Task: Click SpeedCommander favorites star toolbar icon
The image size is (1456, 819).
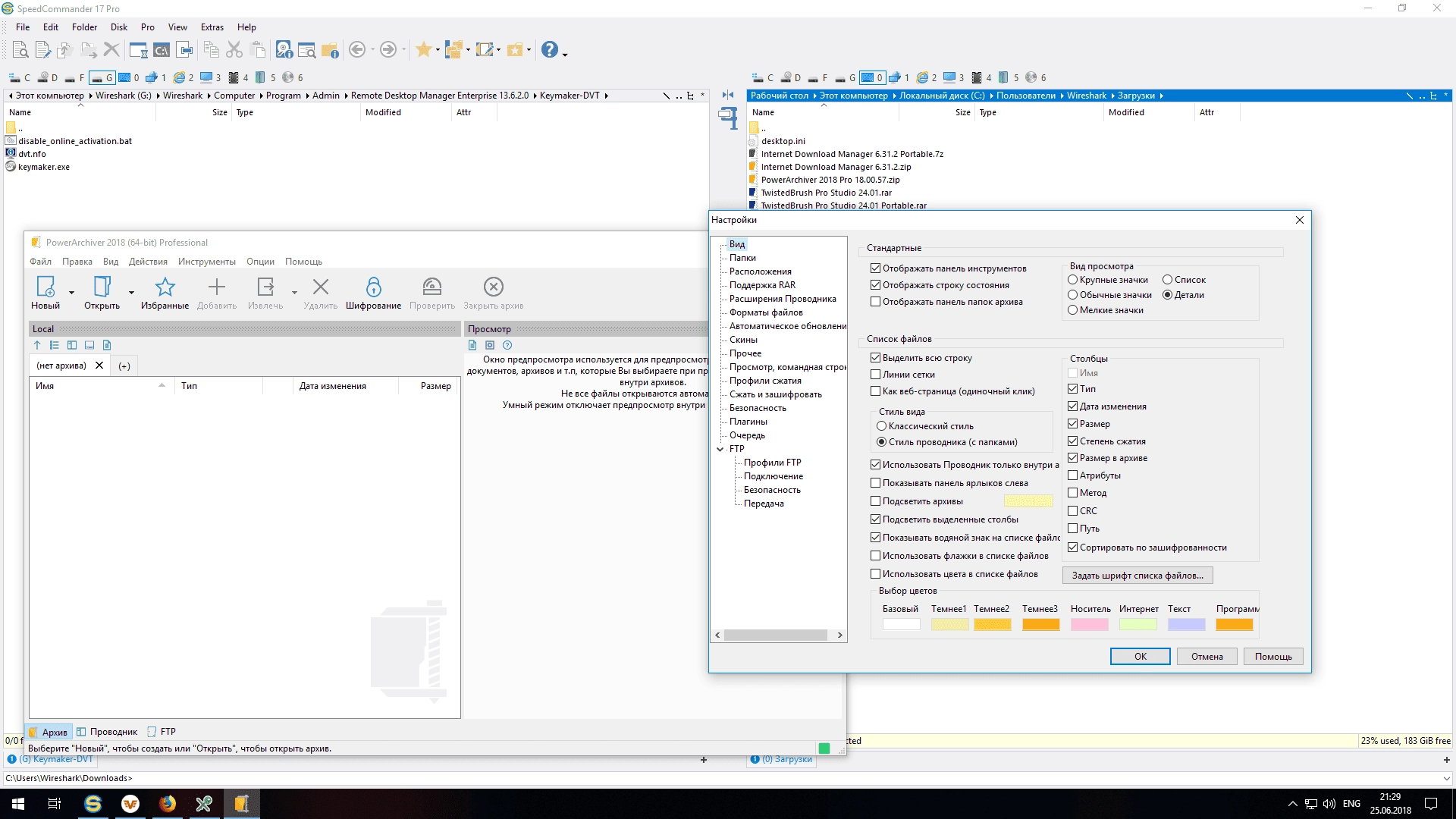Action: coord(423,50)
